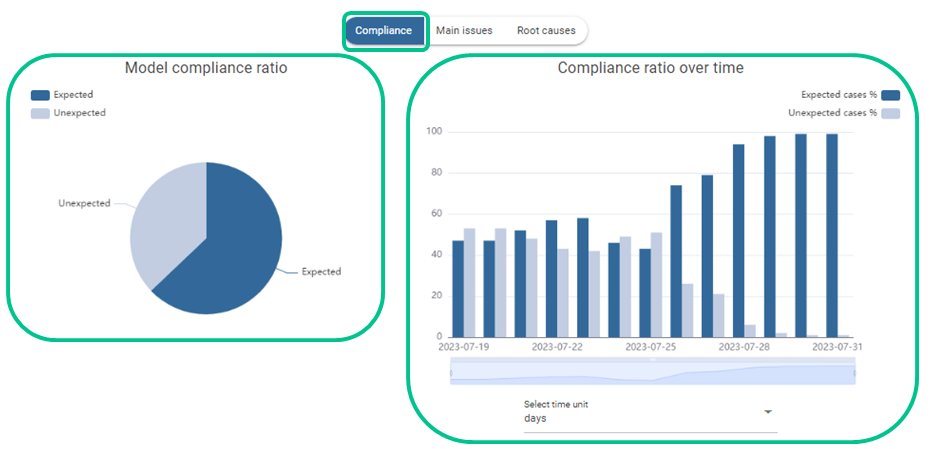Click the middle of the time range slider

coord(653,373)
